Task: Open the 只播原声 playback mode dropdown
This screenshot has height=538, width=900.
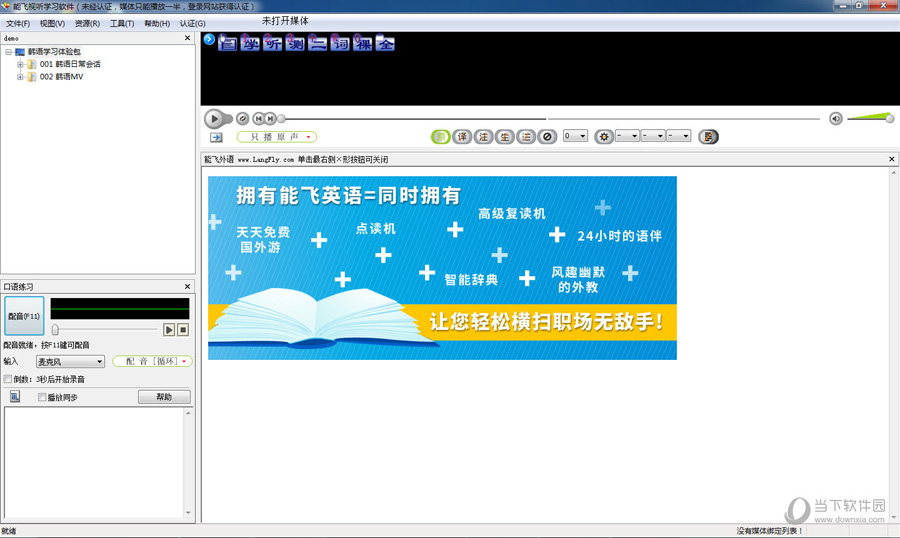Action: pyautogui.click(x=277, y=137)
